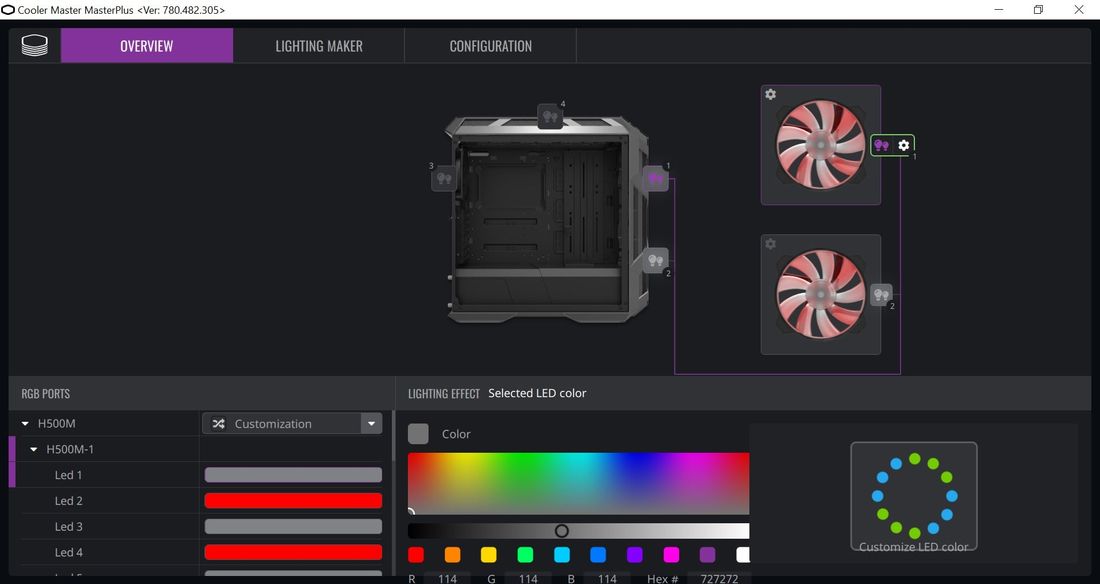Click the R value field
Screen dimensions: 1100x584
tap(448, 579)
